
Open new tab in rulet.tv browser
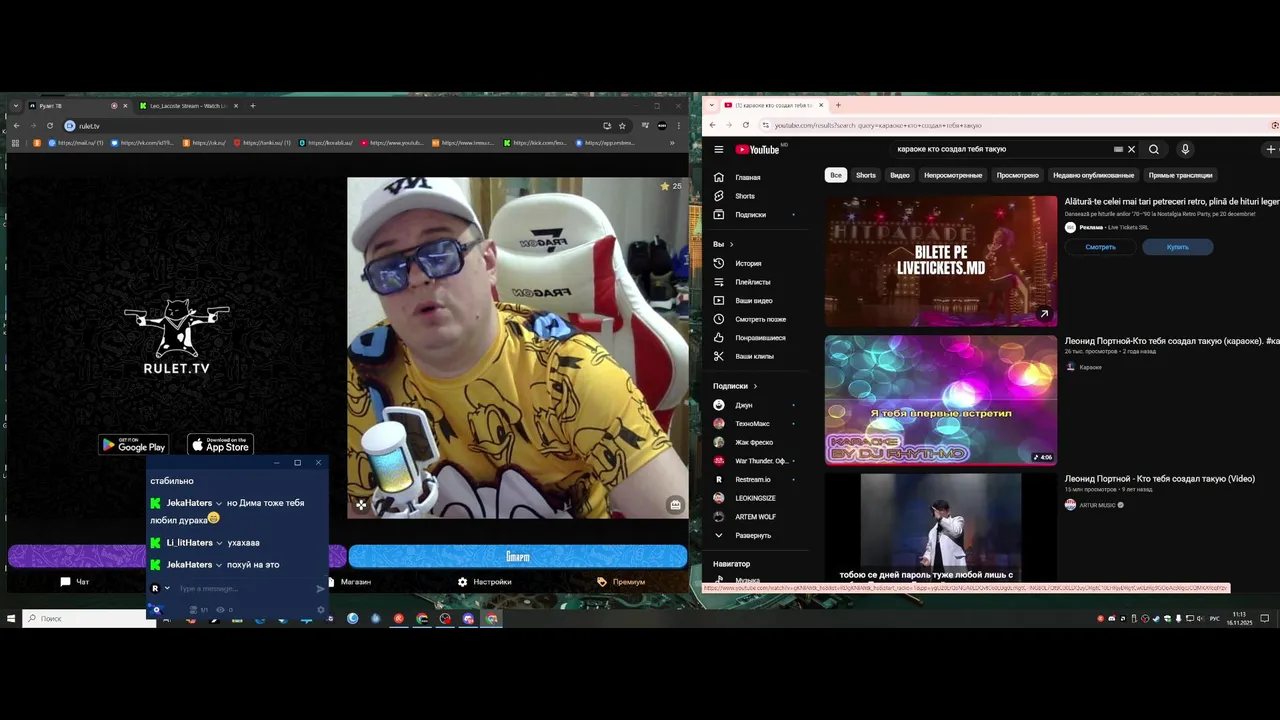click(252, 106)
